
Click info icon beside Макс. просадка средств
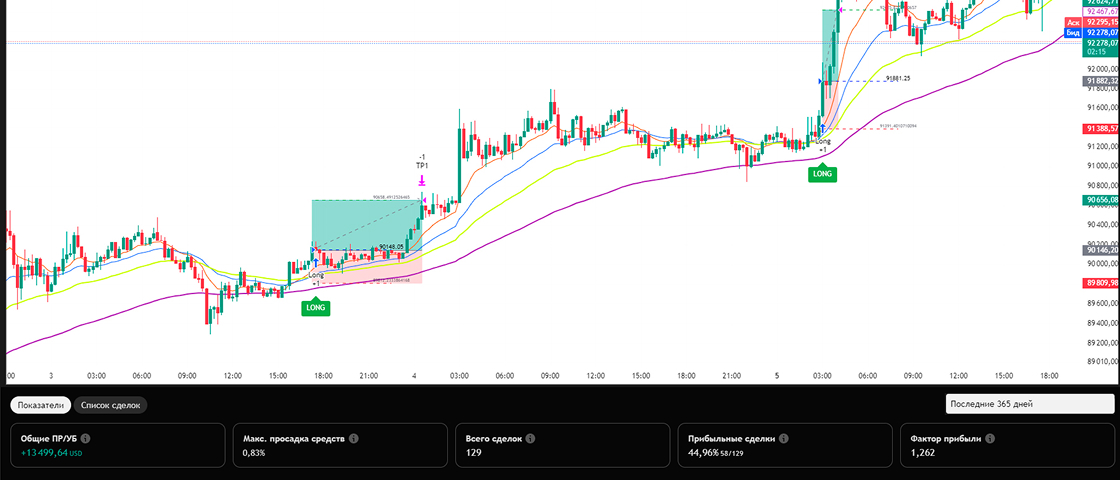click(x=354, y=438)
